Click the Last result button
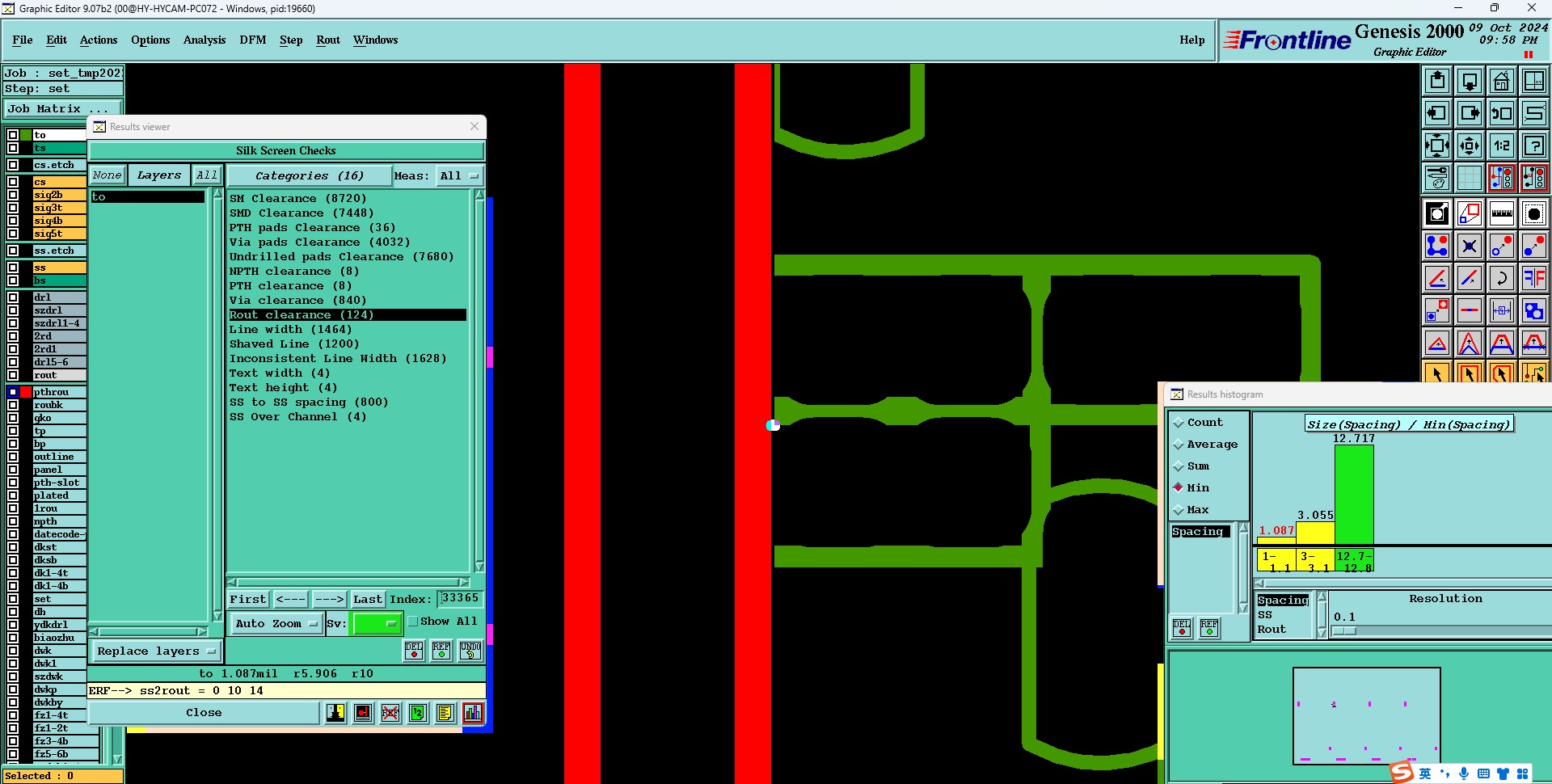 coord(368,600)
